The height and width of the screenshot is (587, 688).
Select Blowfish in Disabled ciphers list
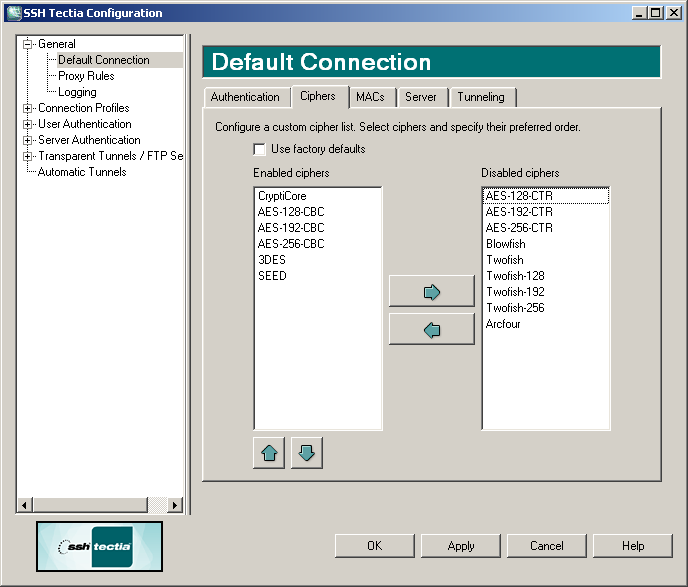pos(505,244)
